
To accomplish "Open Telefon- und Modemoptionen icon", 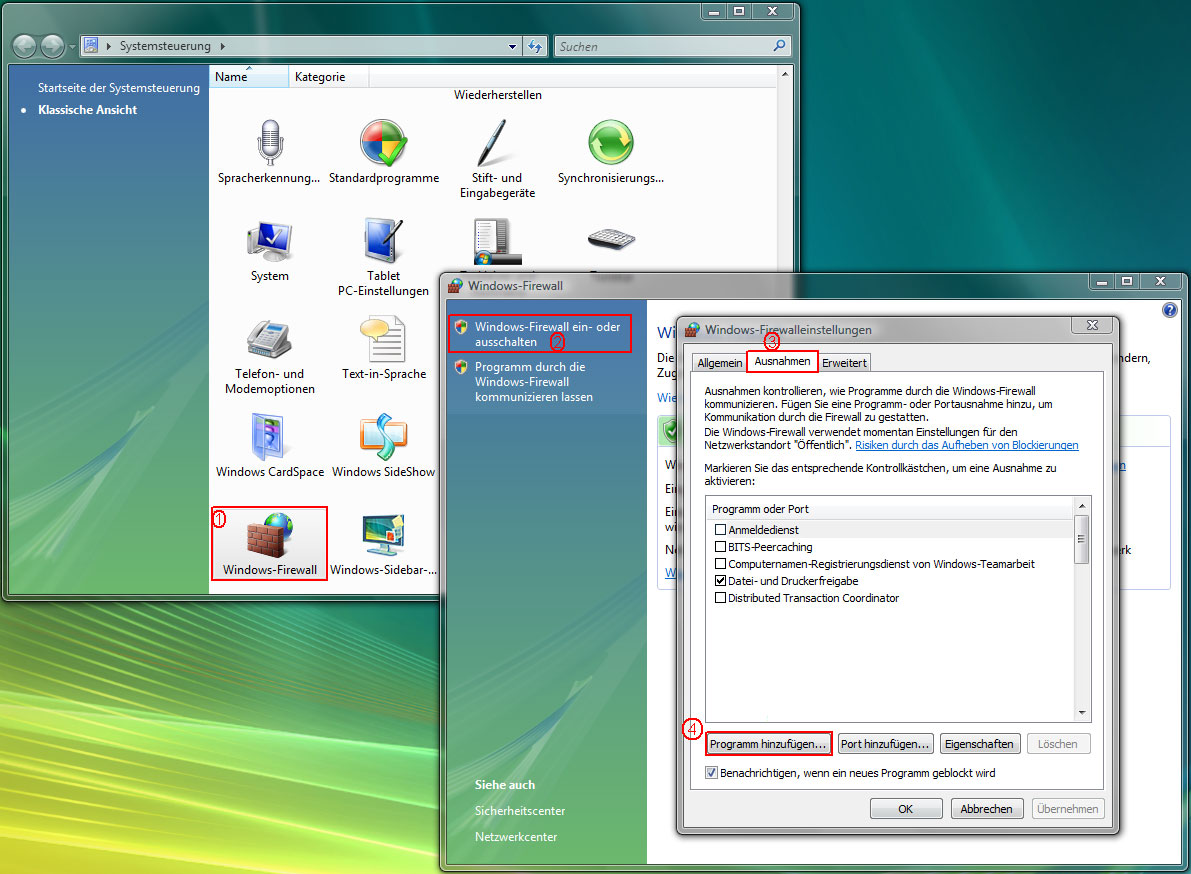I will pos(270,355).
